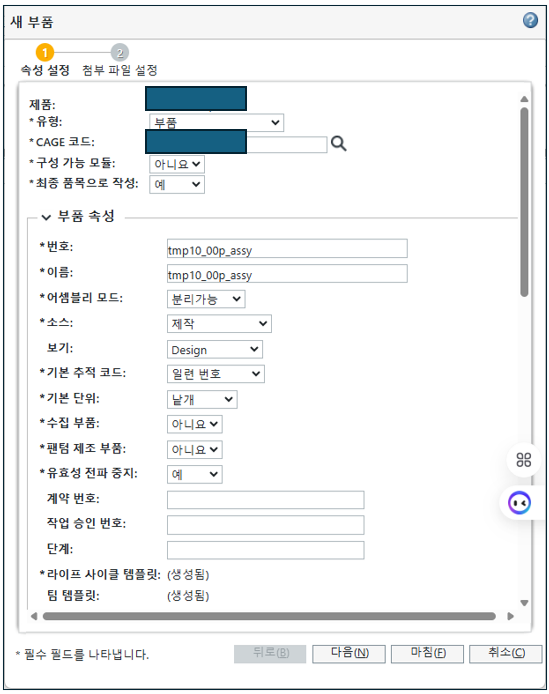Open the 팬텀 제조 부품 dropdown

[x=194, y=450]
